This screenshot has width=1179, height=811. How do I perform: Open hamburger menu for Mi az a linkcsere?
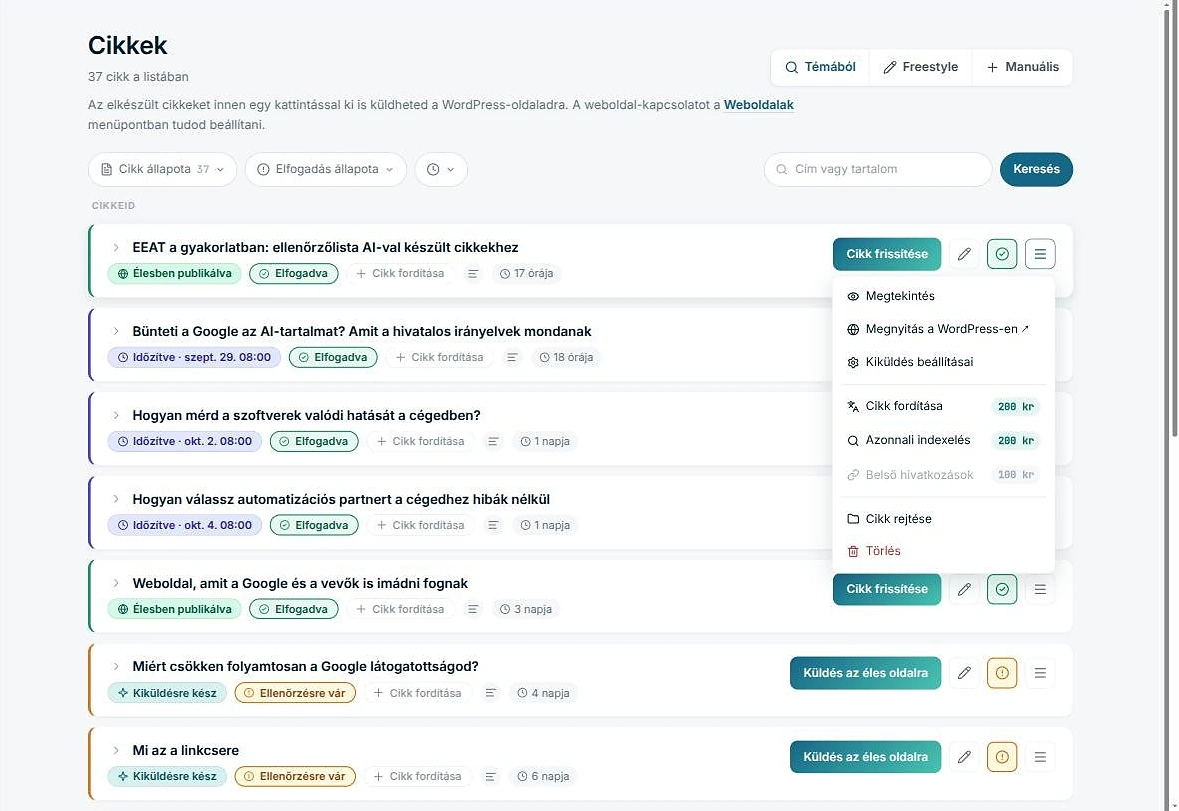click(1040, 757)
